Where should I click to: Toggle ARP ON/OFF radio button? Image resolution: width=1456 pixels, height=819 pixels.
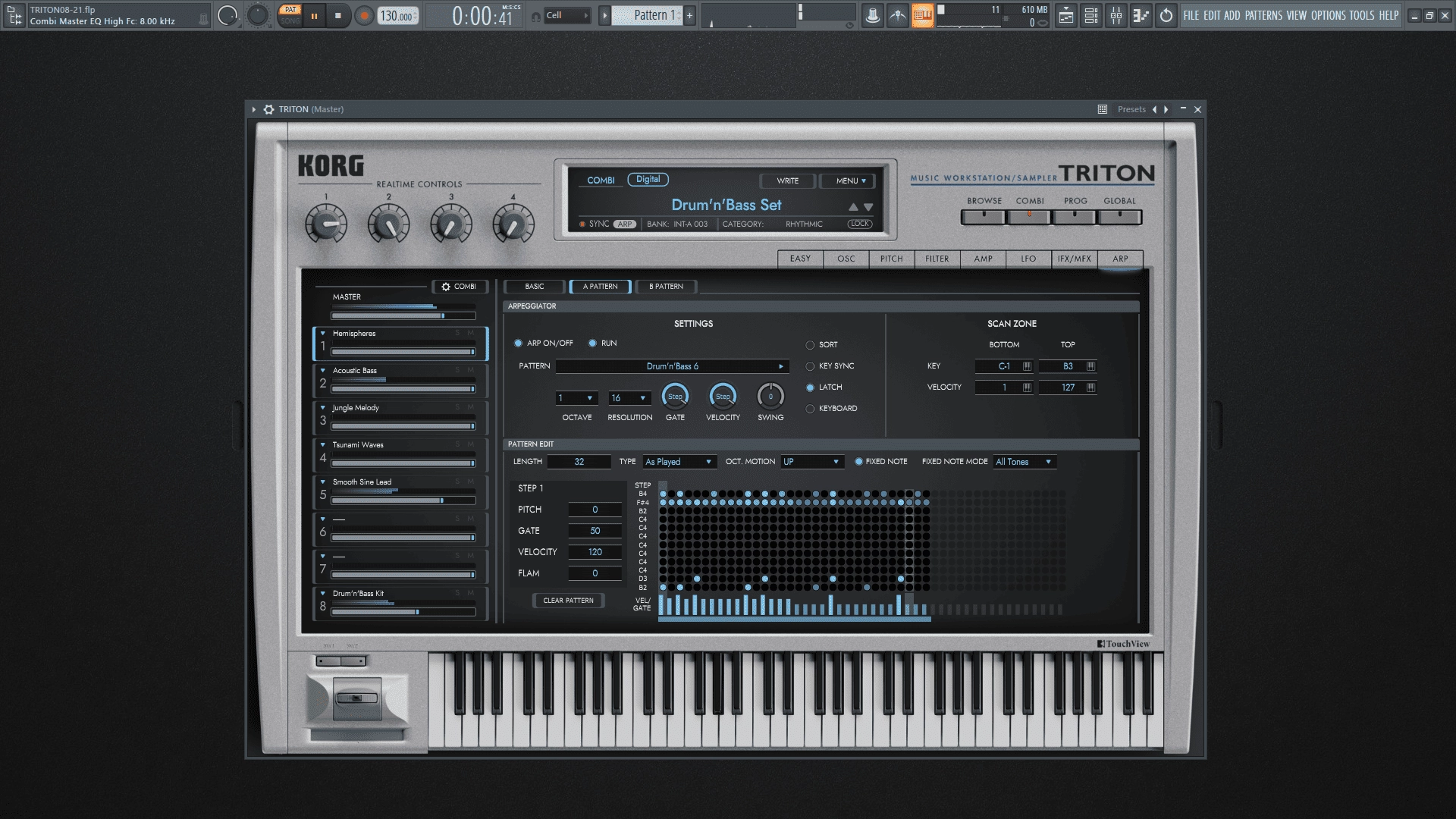519,344
